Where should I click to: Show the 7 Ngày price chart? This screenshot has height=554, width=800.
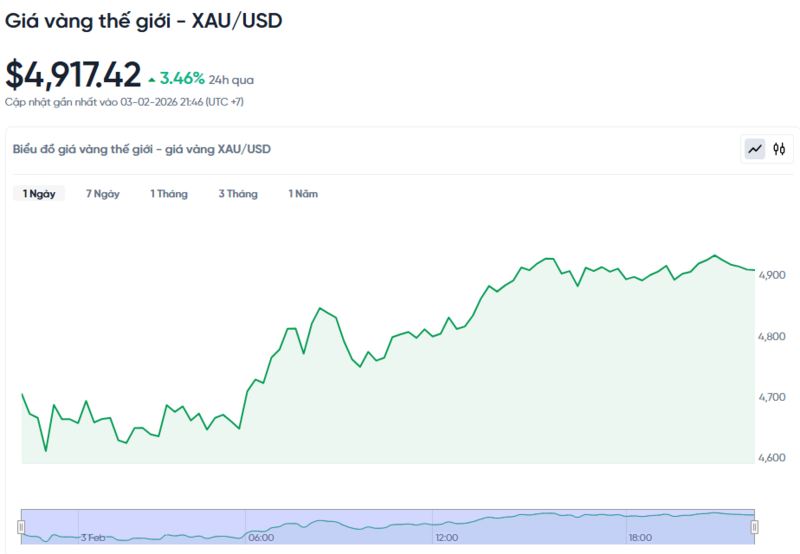[x=103, y=194]
